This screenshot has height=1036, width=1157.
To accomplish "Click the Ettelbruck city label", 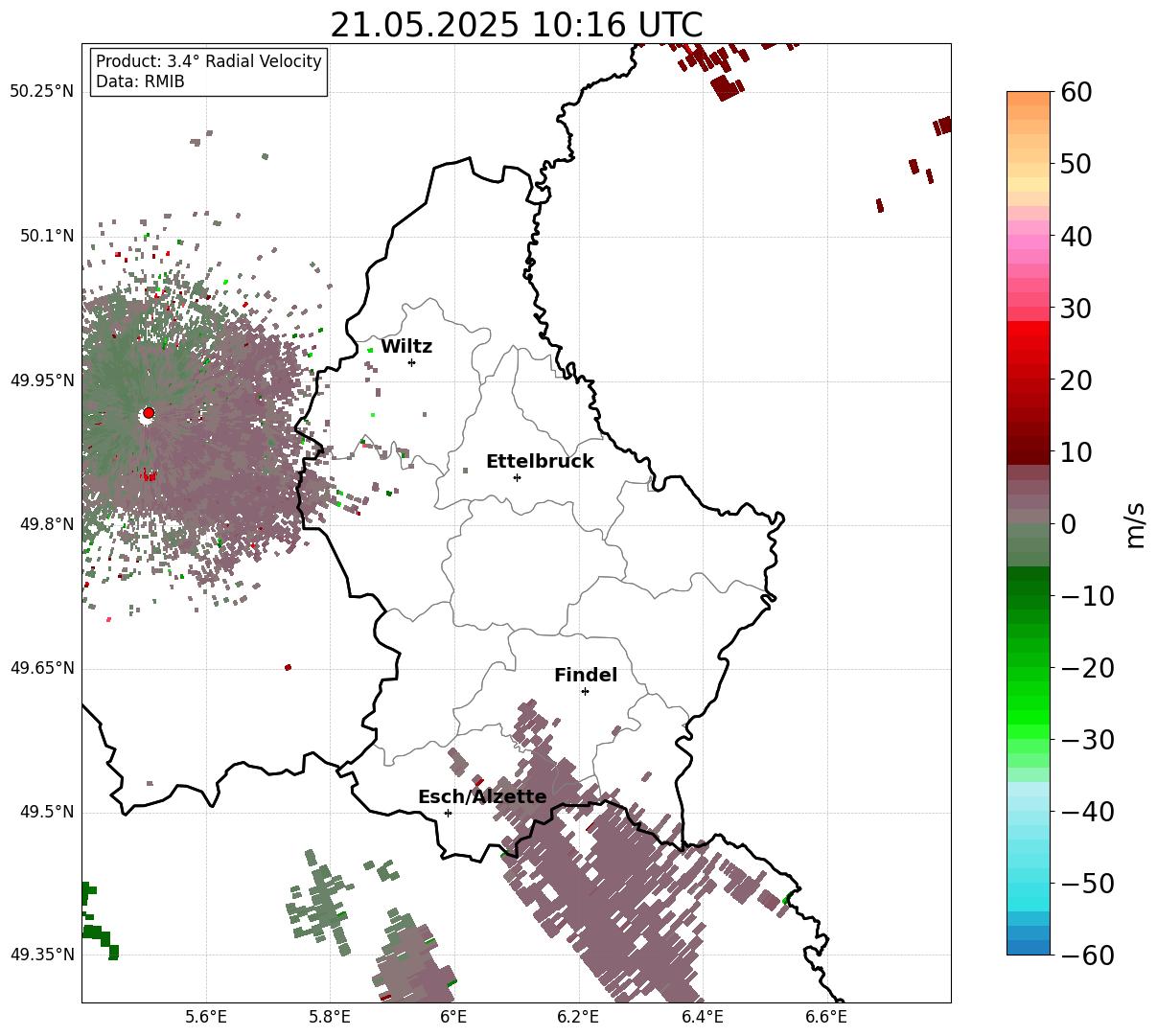I will 540,462.
